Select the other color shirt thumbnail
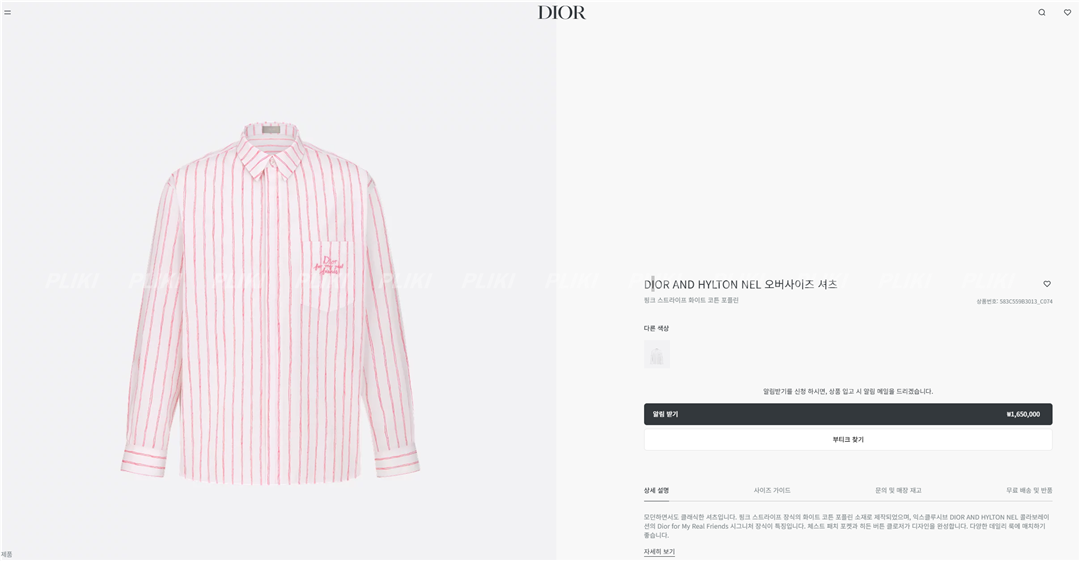Viewport: 1080px width, 561px height. point(656,354)
